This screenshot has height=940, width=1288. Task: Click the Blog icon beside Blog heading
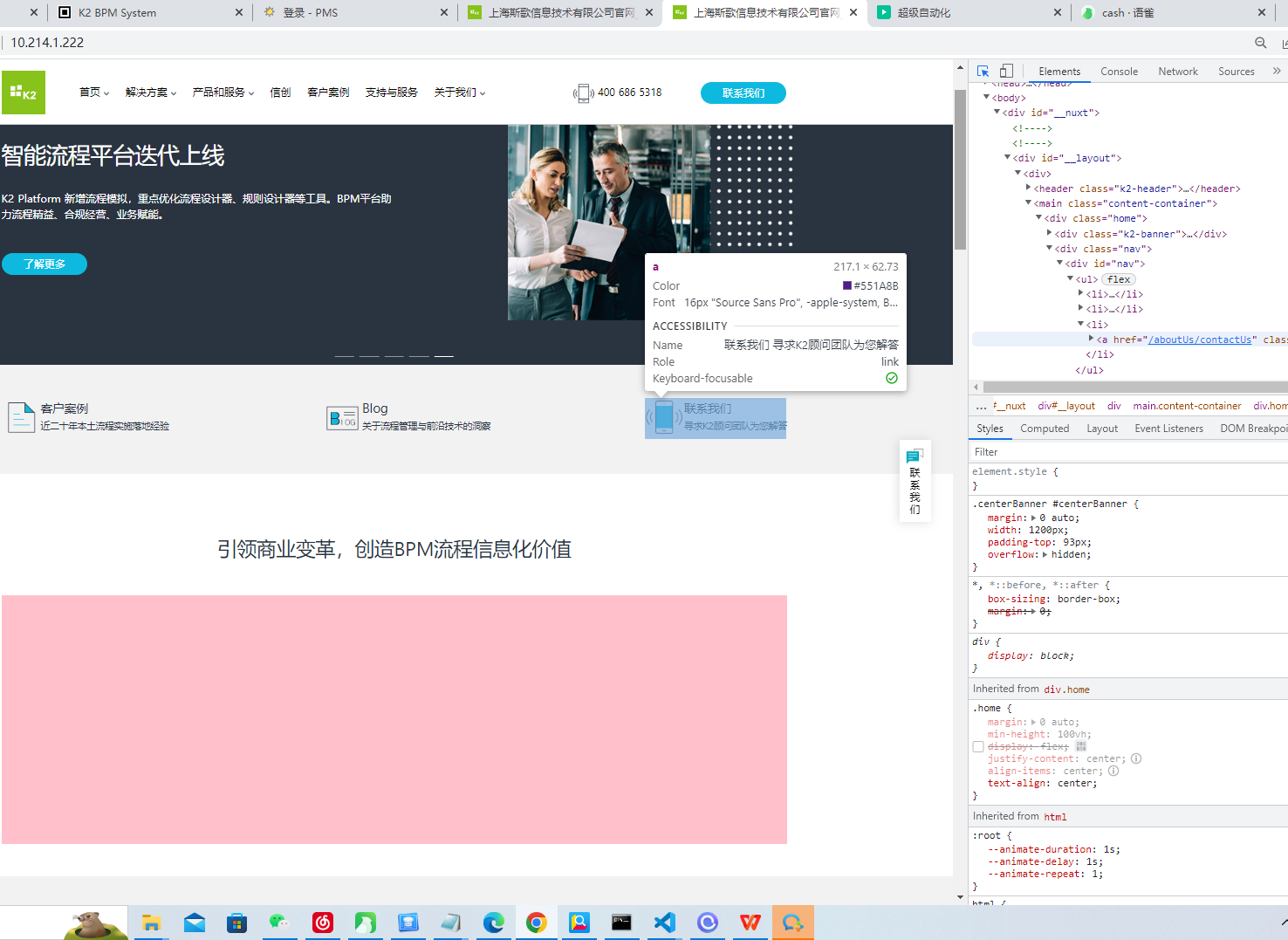(343, 418)
